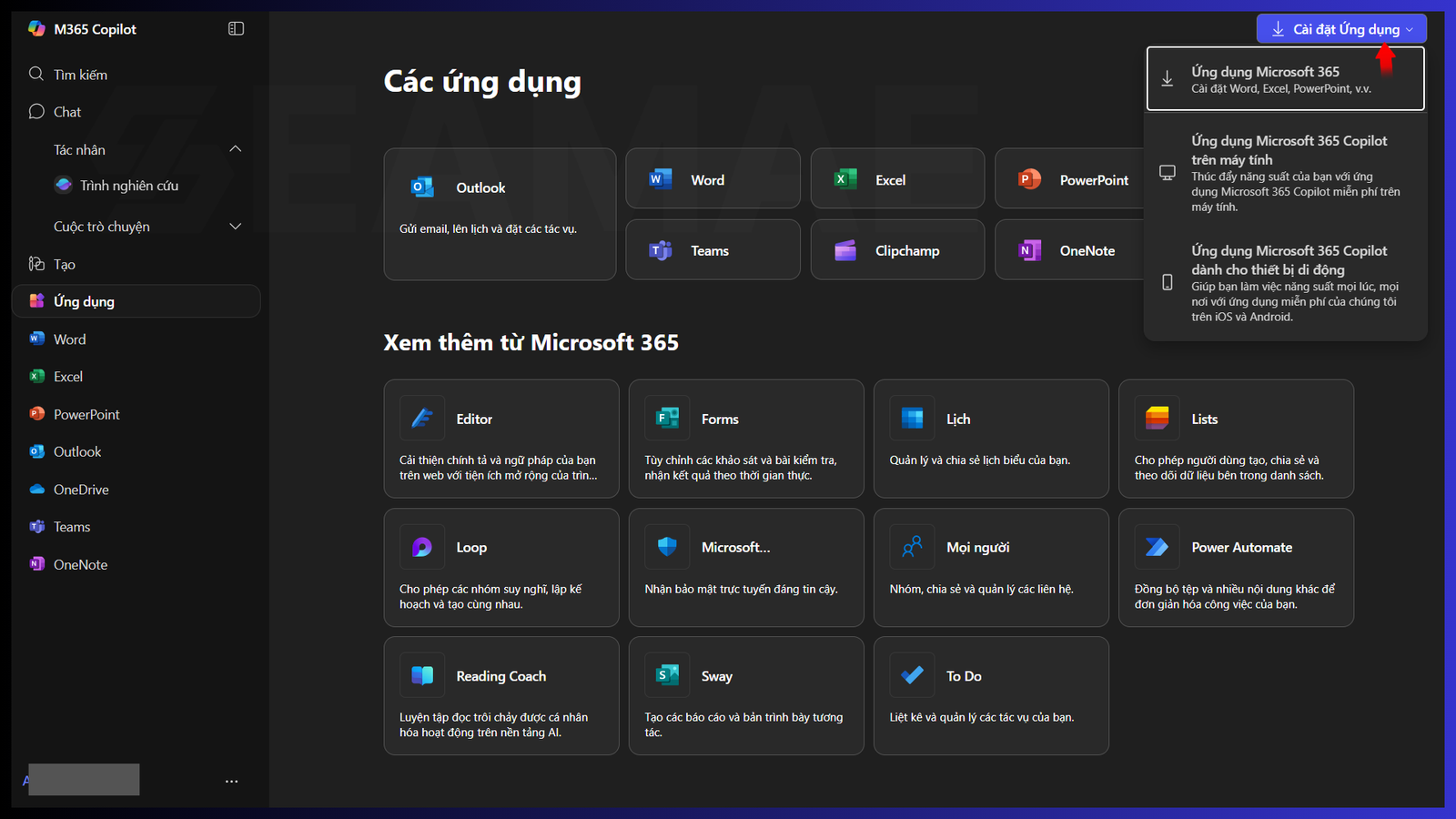Click the Power Automate icon
Screen dimensions: 1456x819
click(1157, 547)
